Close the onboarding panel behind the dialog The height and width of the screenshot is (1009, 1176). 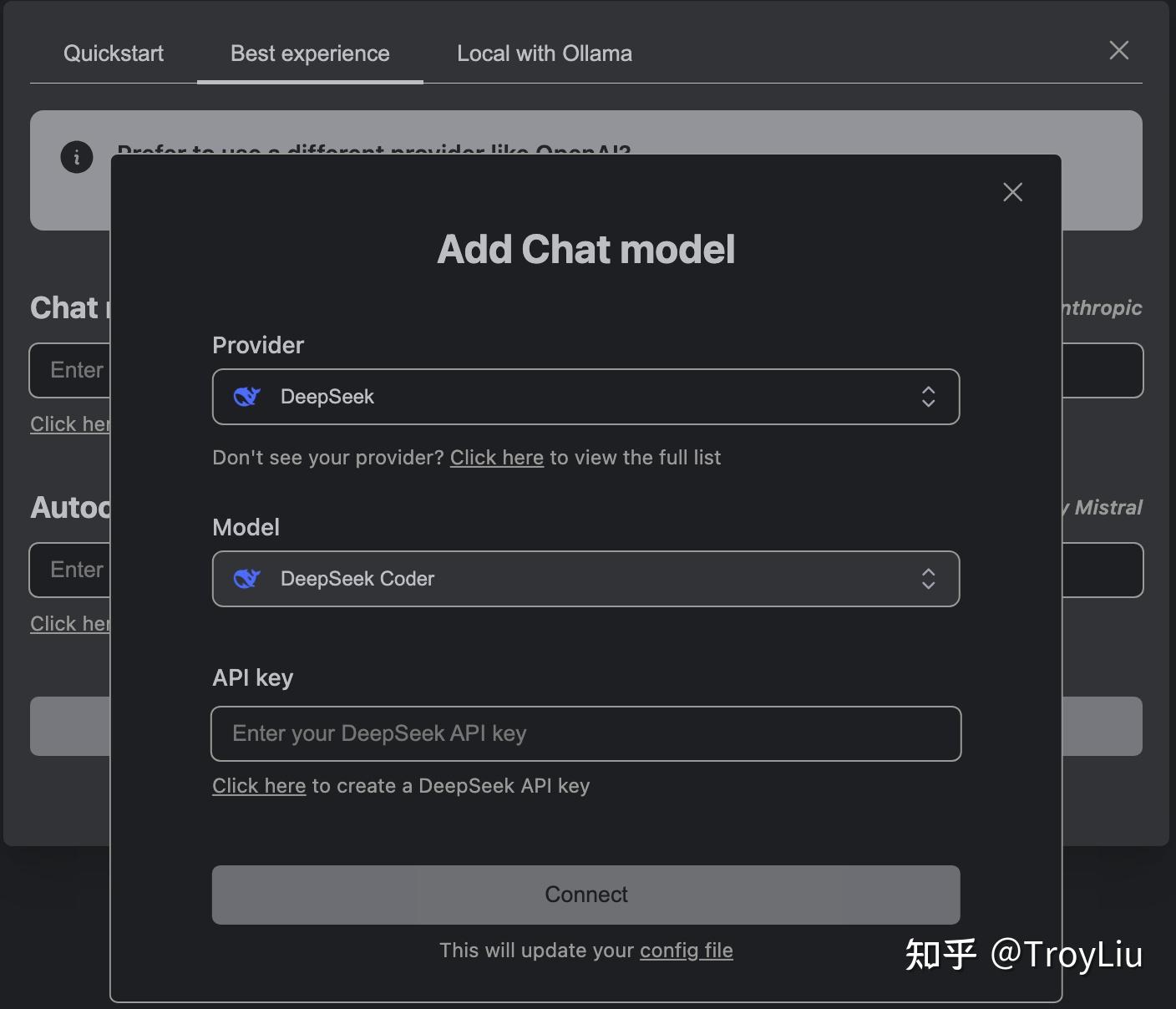point(1118,51)
